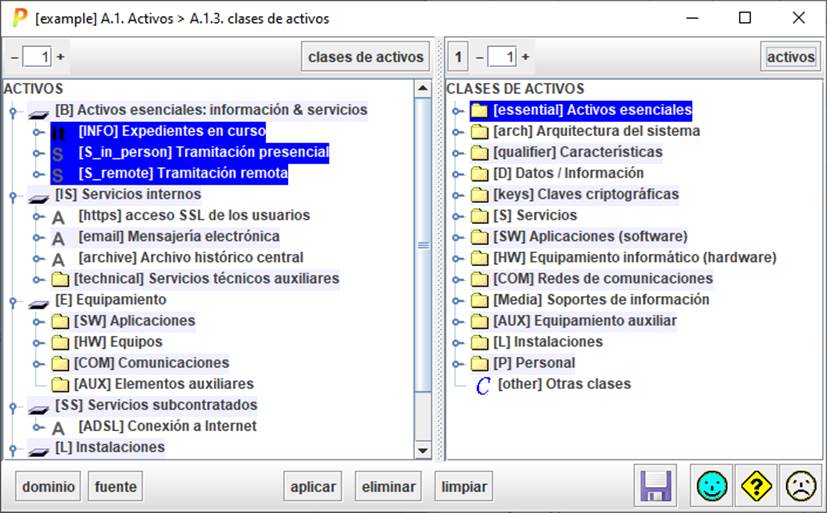Select the S_remote Tramitación remota asset
This screenshot has width=827, height=513.
click(x=182, y=174)
